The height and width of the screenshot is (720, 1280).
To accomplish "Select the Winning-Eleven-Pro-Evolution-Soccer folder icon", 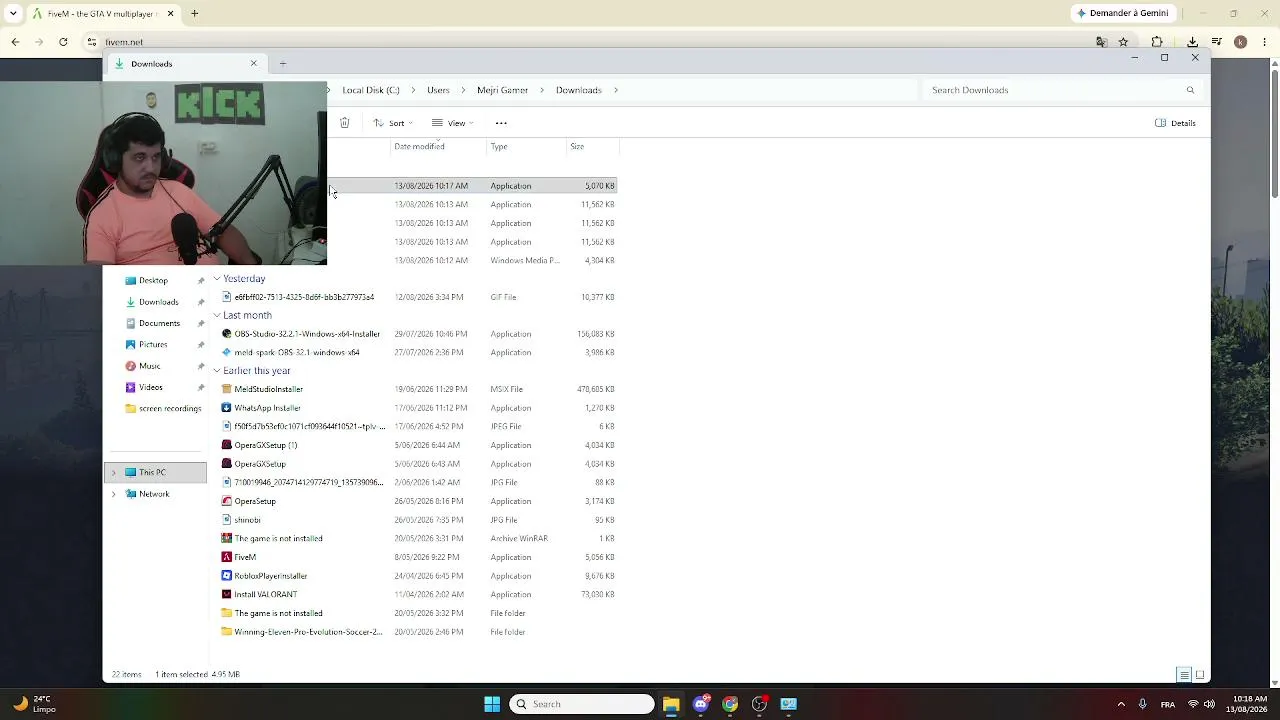I will pyautogui.click(x=226, y=632).
